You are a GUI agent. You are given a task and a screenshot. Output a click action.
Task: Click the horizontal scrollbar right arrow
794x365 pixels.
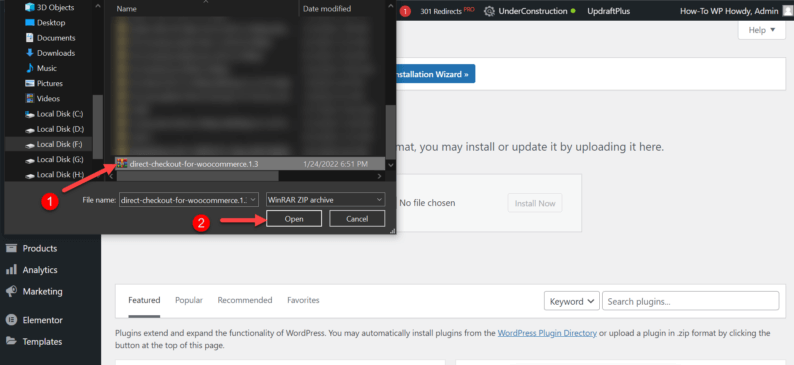(379, 176)
